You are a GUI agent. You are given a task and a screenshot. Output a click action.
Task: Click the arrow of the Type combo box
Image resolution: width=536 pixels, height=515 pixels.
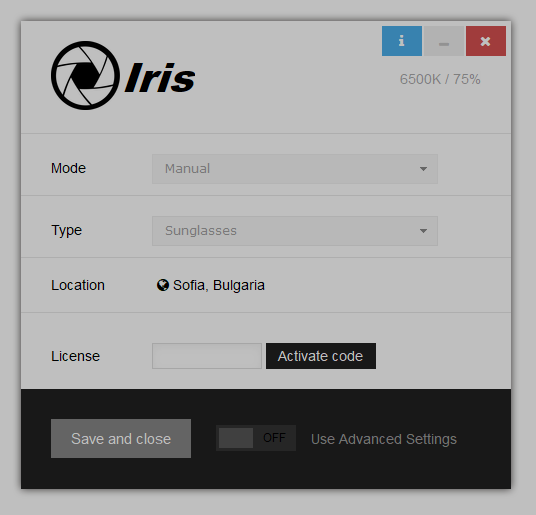tap(423, 231)
